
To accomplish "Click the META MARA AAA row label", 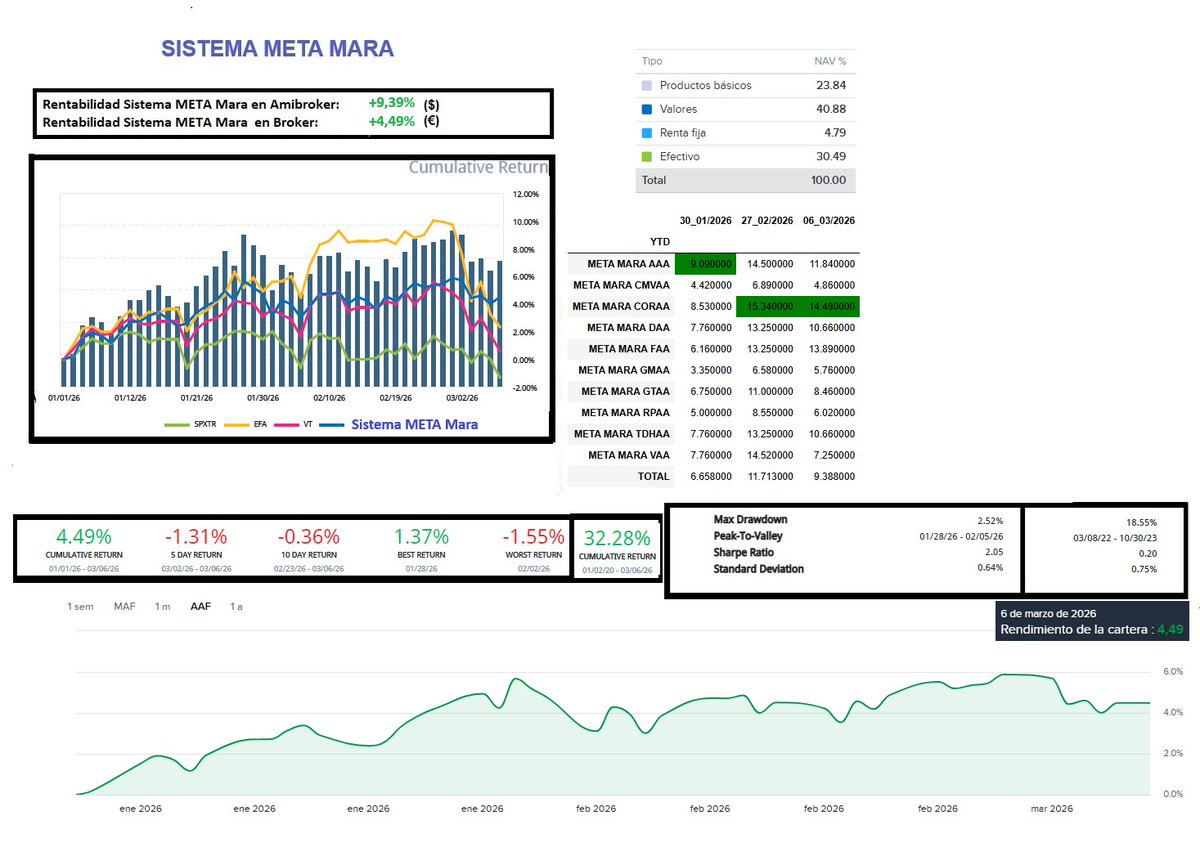I will [x=628, y=264].
